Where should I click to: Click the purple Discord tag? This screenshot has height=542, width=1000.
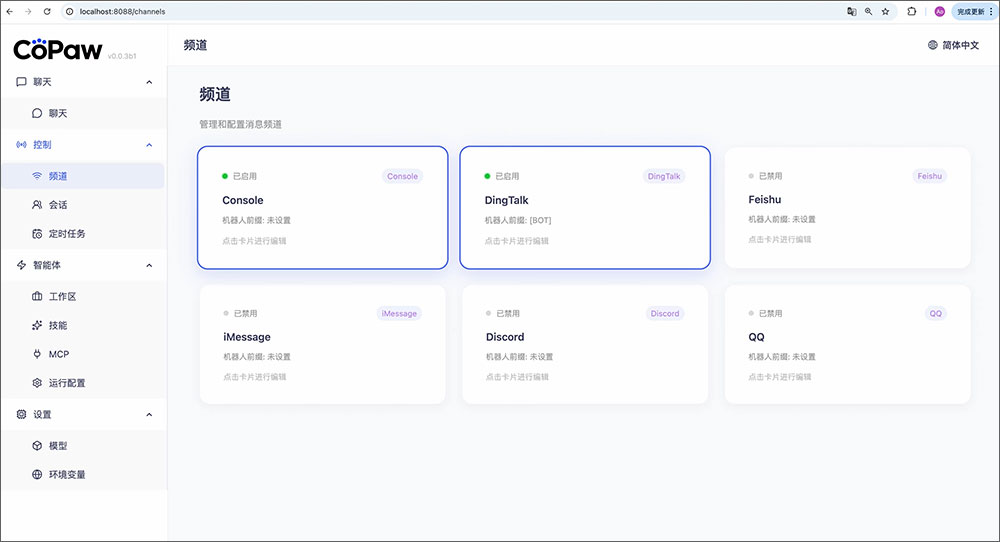coord(665,313)
